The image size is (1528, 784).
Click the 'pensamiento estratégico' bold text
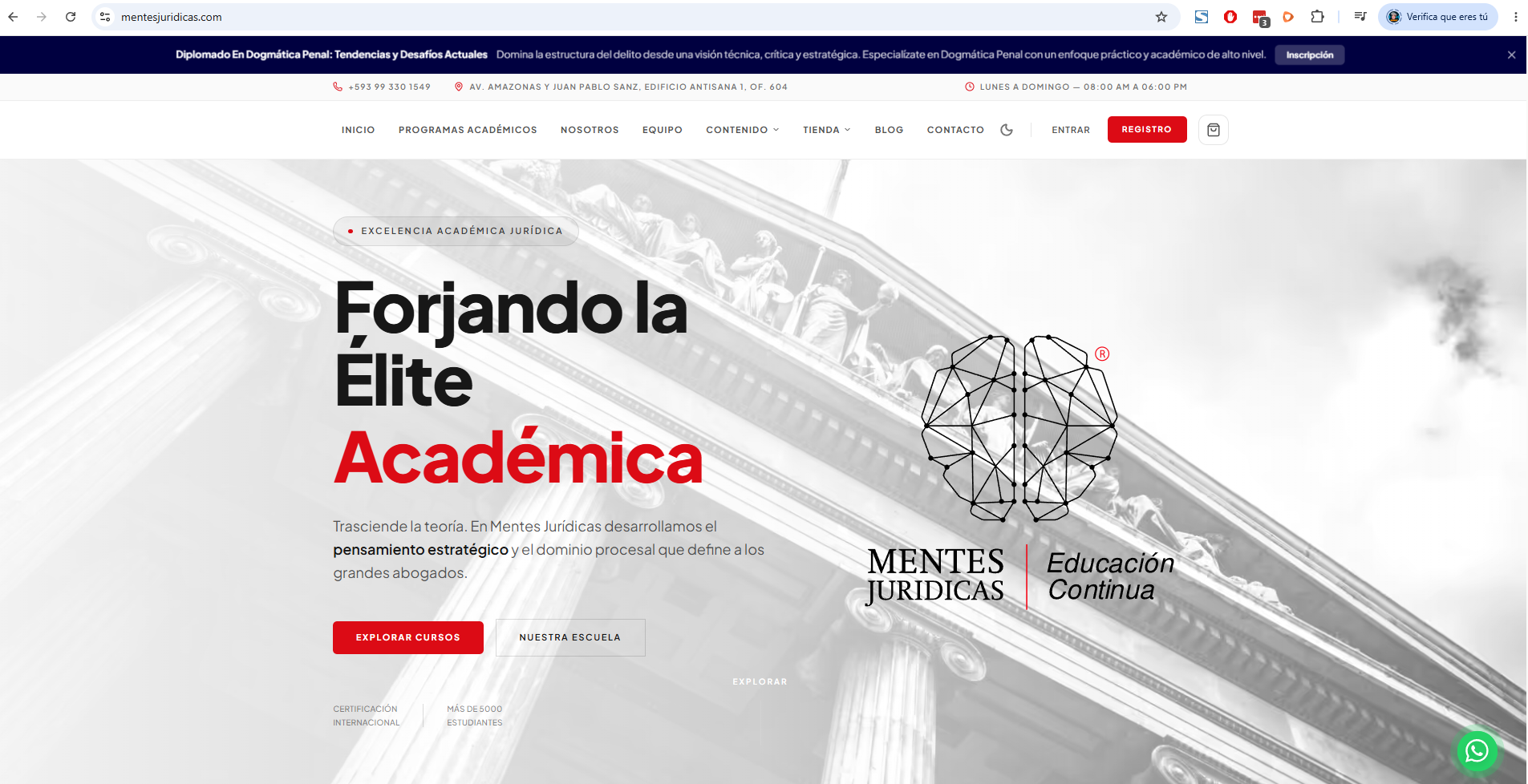[420, 550]
